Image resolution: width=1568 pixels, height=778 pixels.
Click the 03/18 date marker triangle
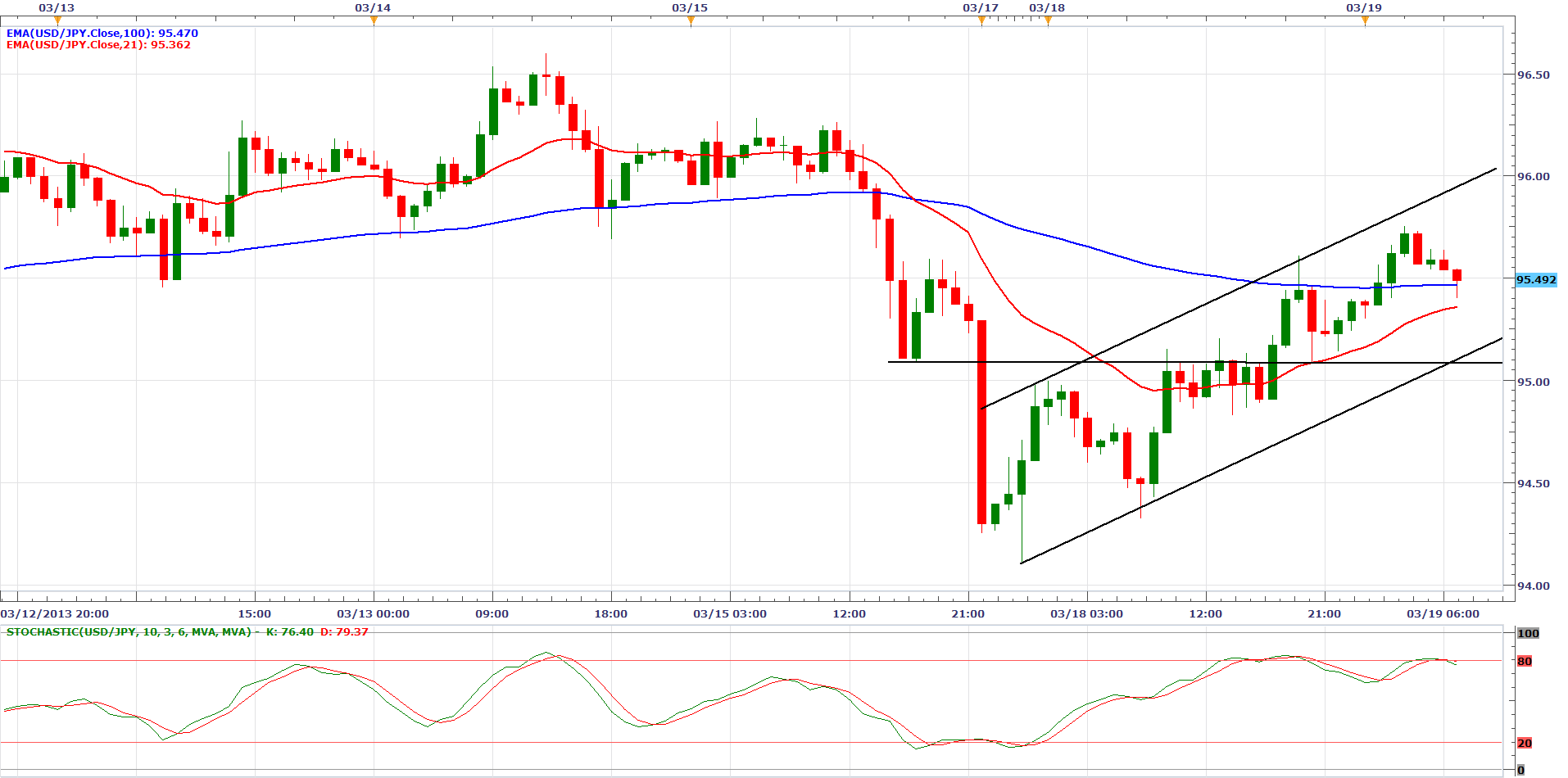pyautogui.click(x=1048, y=20)
